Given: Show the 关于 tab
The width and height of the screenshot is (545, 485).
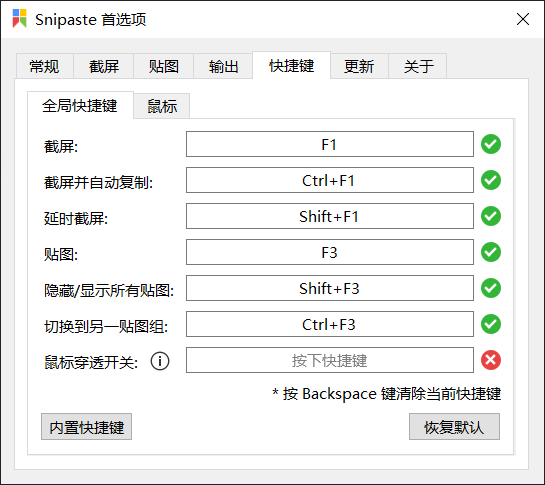Looking at the screenshot, I should (418, 66).
